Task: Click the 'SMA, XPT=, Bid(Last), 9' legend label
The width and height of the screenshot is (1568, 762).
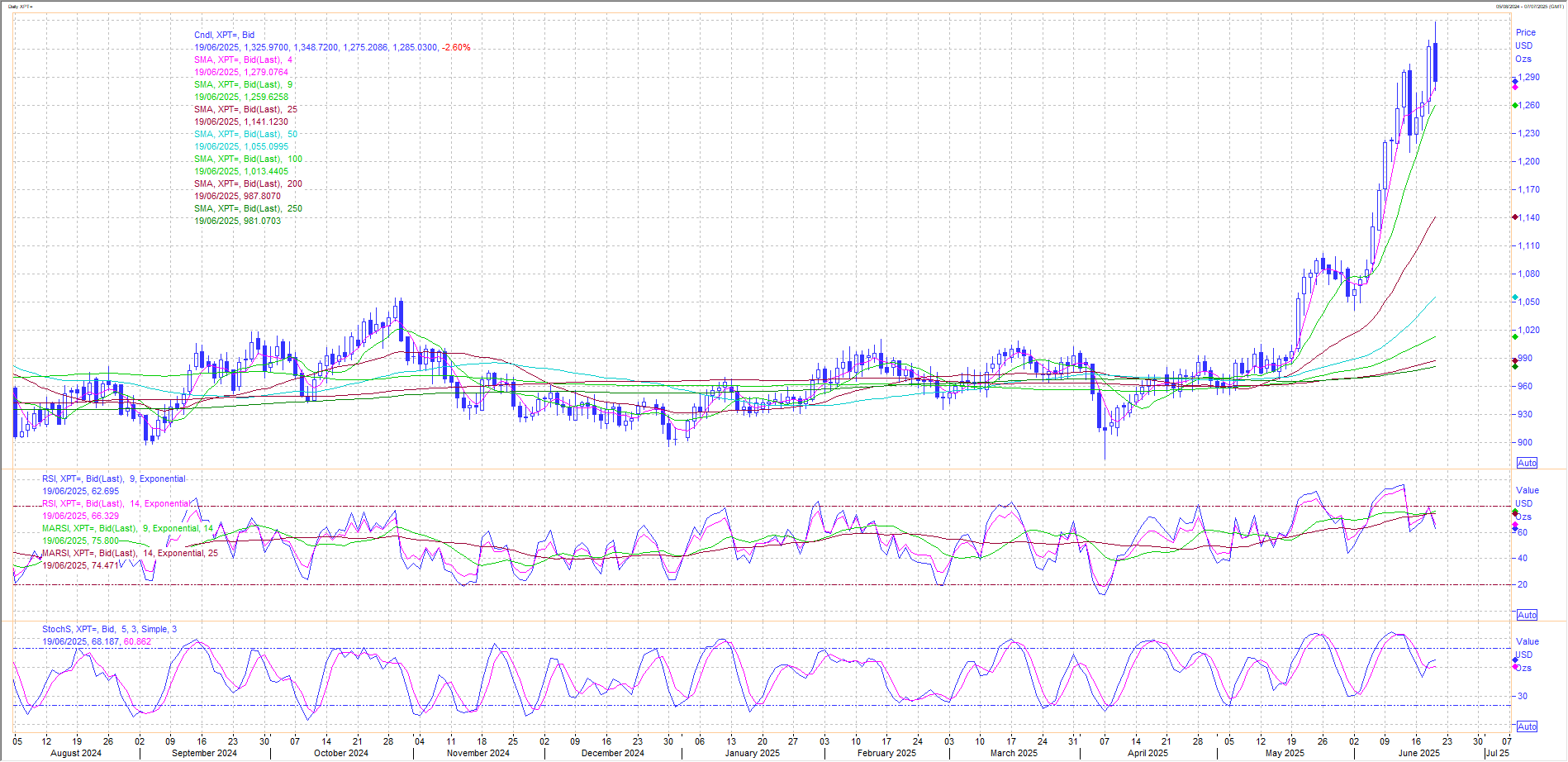Action: tap(243, 84)
